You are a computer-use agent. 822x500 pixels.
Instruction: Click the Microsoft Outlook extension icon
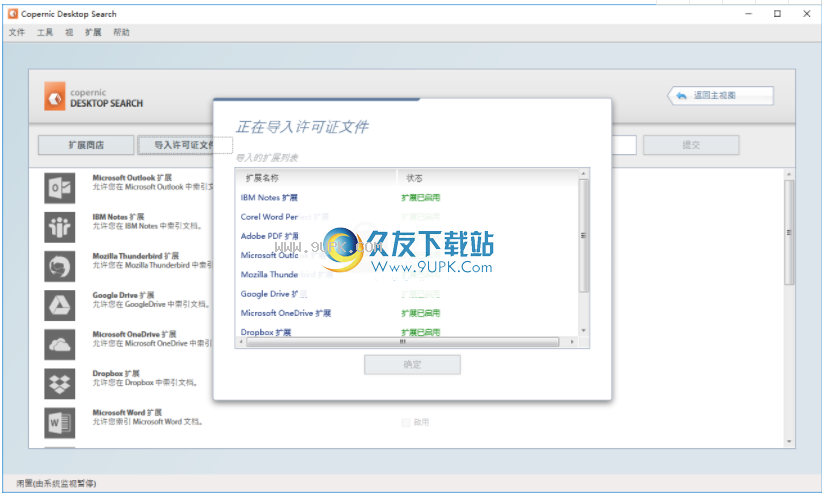coord(59,188)
